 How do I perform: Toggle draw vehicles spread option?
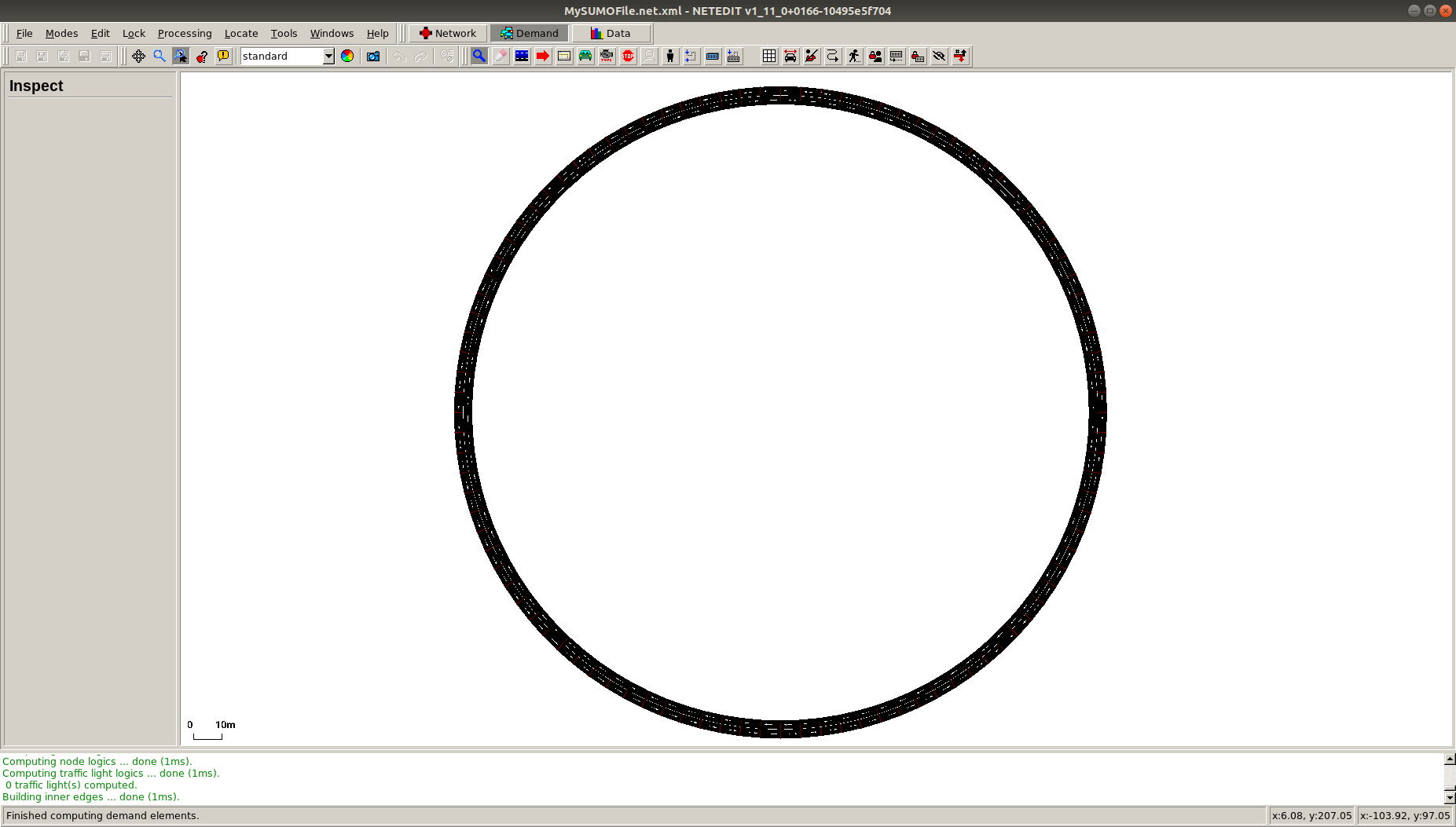790,56
